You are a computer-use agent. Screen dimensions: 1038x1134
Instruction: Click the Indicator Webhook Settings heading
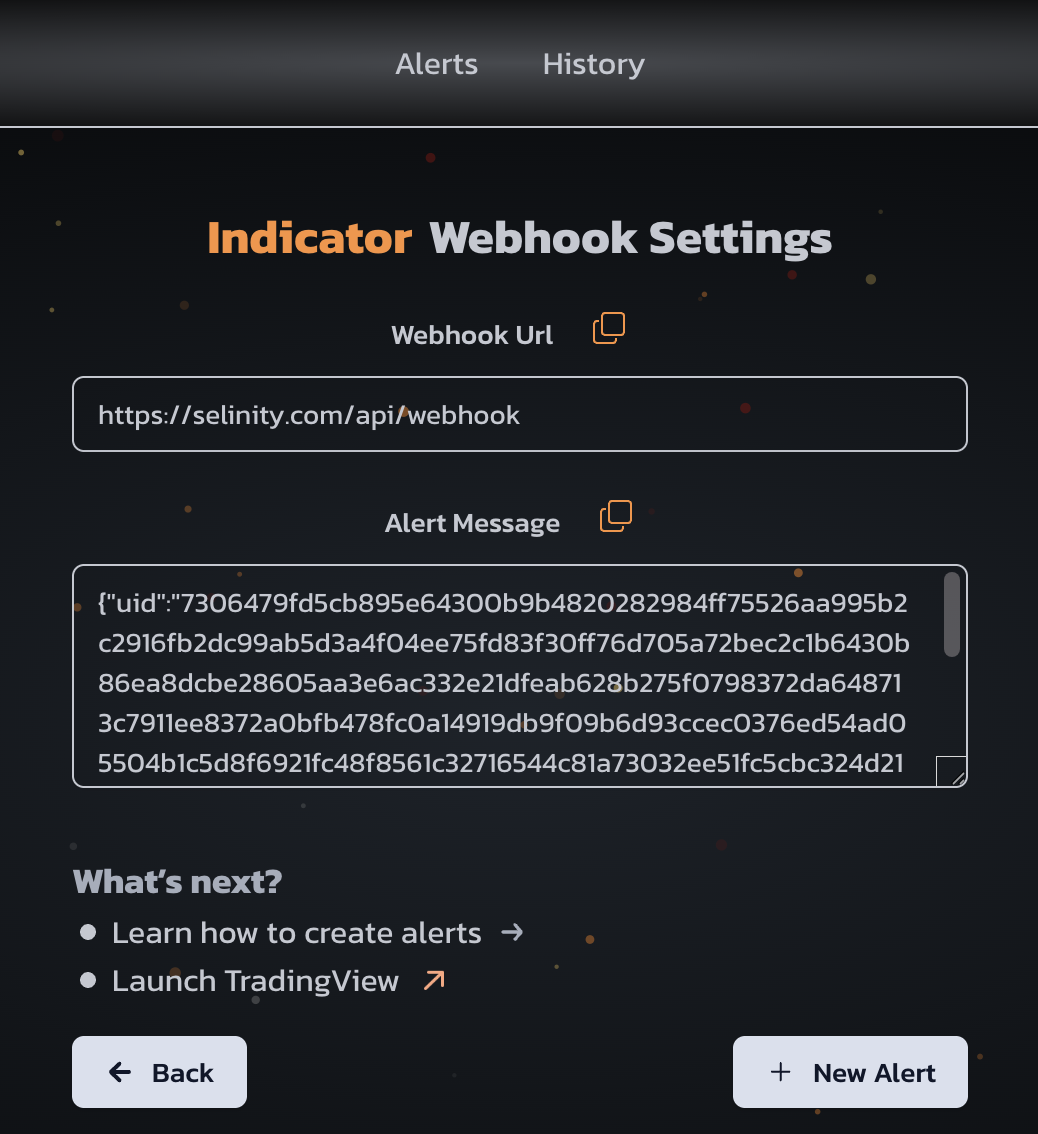click(x=519, y=239)
